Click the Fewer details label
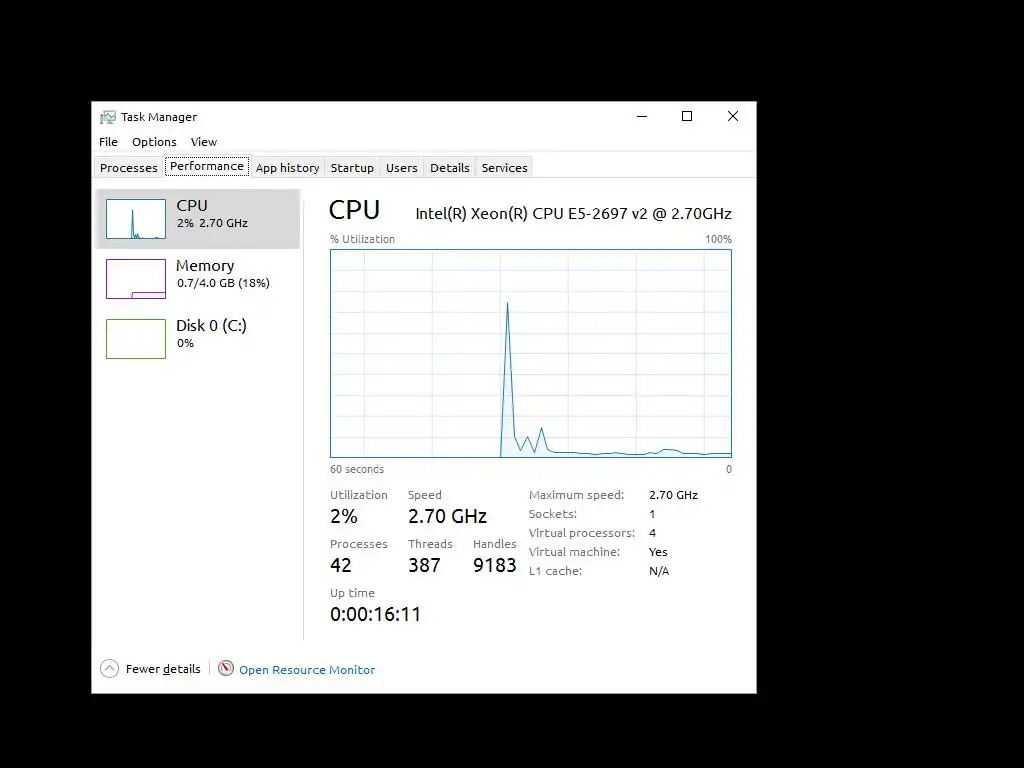The width and height of the screenshot is (1024, 768). (x=163, y=669)
